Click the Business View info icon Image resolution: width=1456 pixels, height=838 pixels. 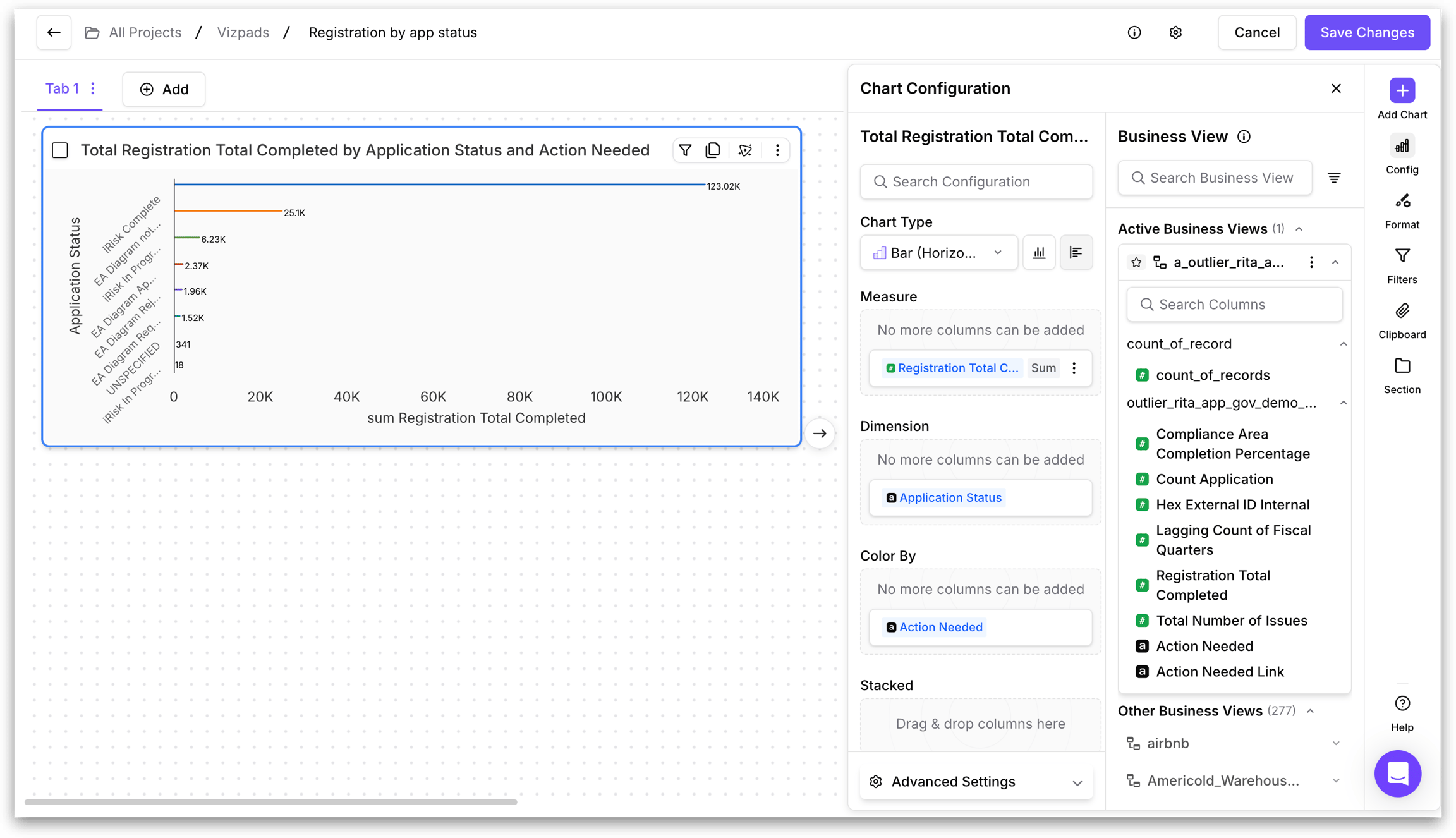pos(1244,137)
